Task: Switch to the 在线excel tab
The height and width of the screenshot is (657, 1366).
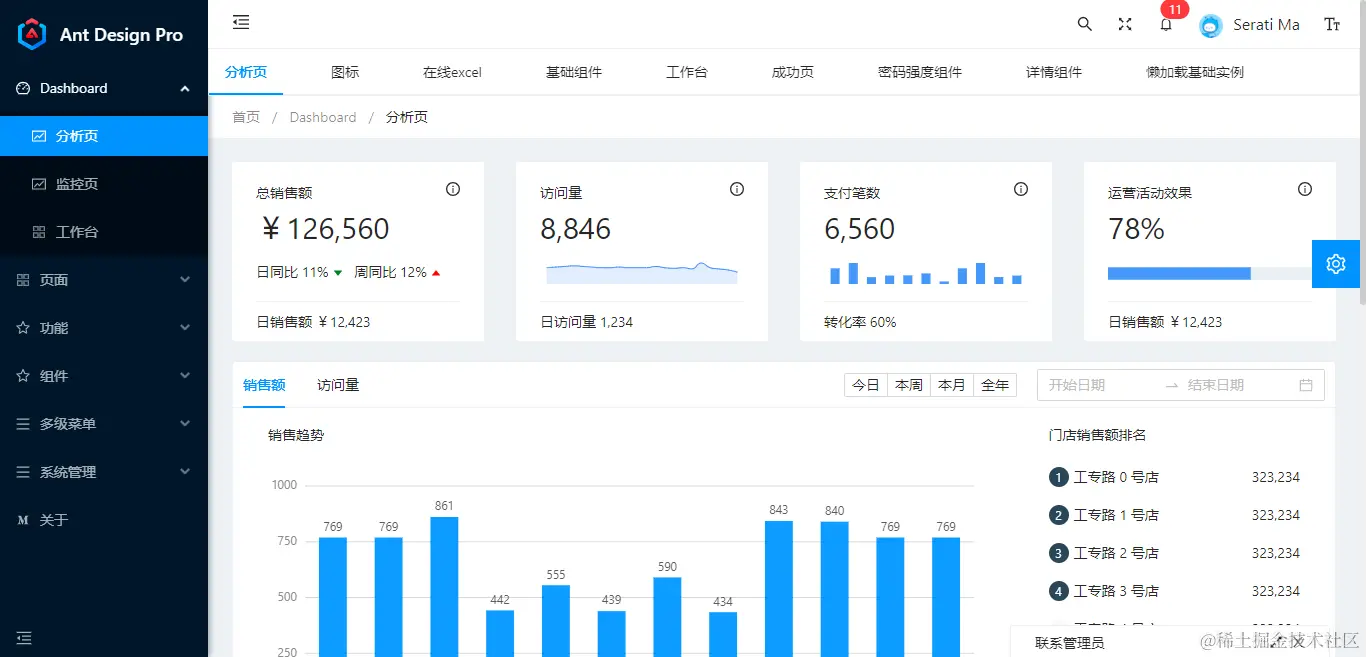Action: (452, 72)
